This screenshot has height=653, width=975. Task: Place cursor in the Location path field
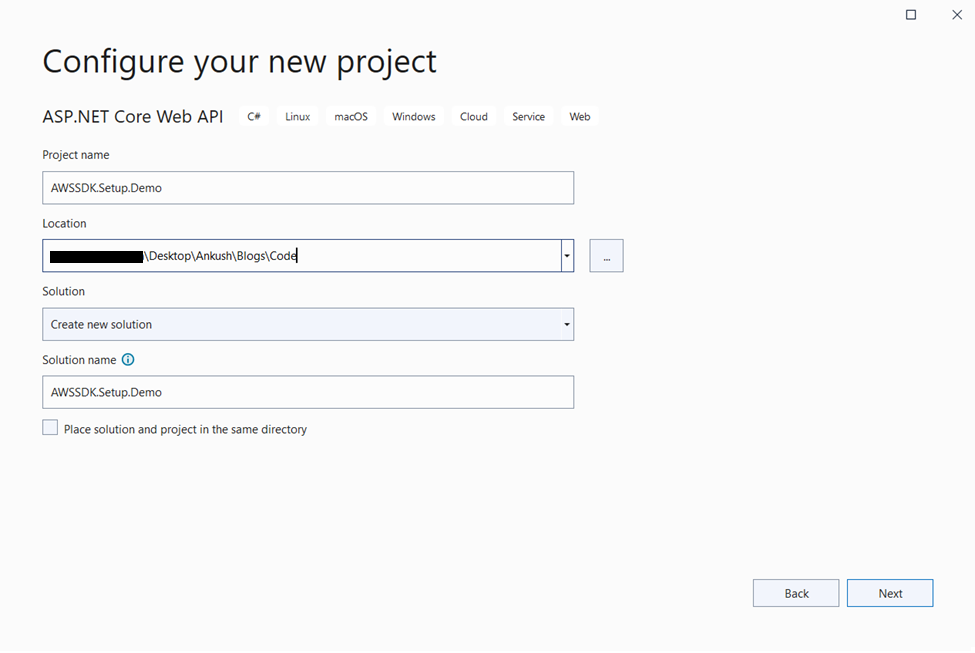click(300, 255)
